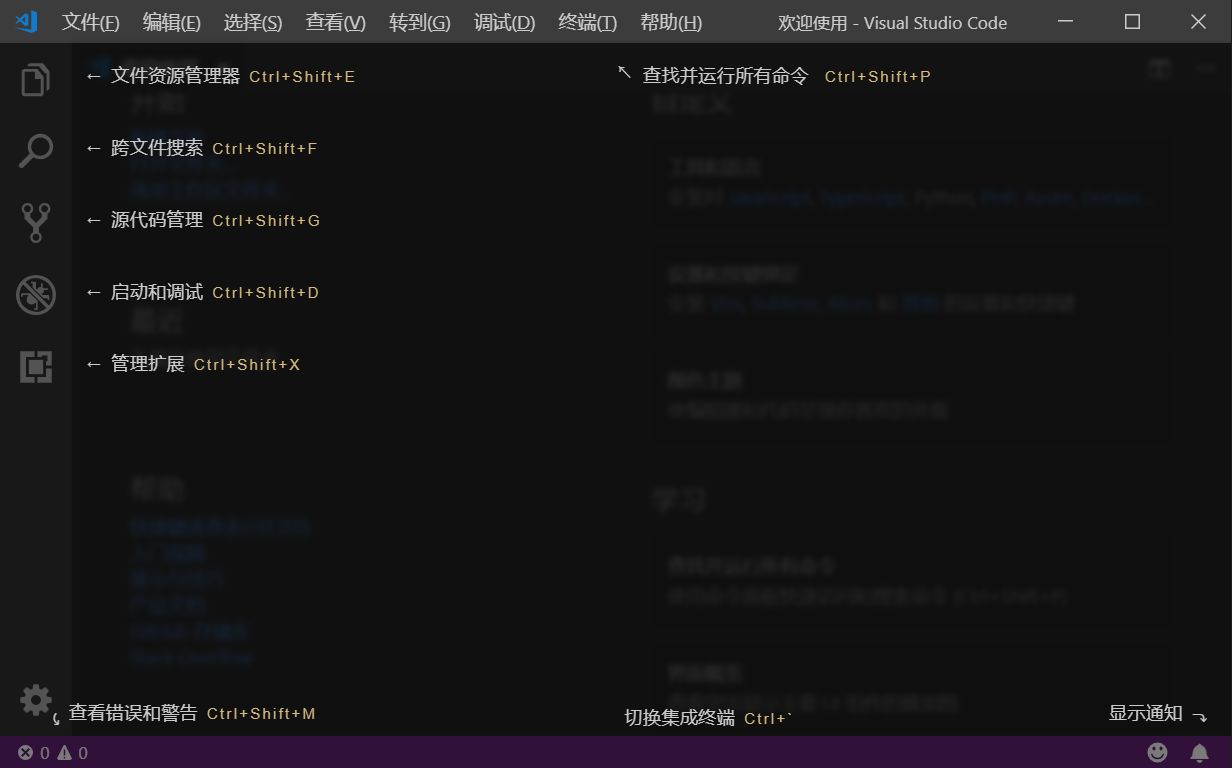This screenshot has height=768, width=1232.
Task: Click the smiley feedback icon in the status bar
Action: (1158, 752)
